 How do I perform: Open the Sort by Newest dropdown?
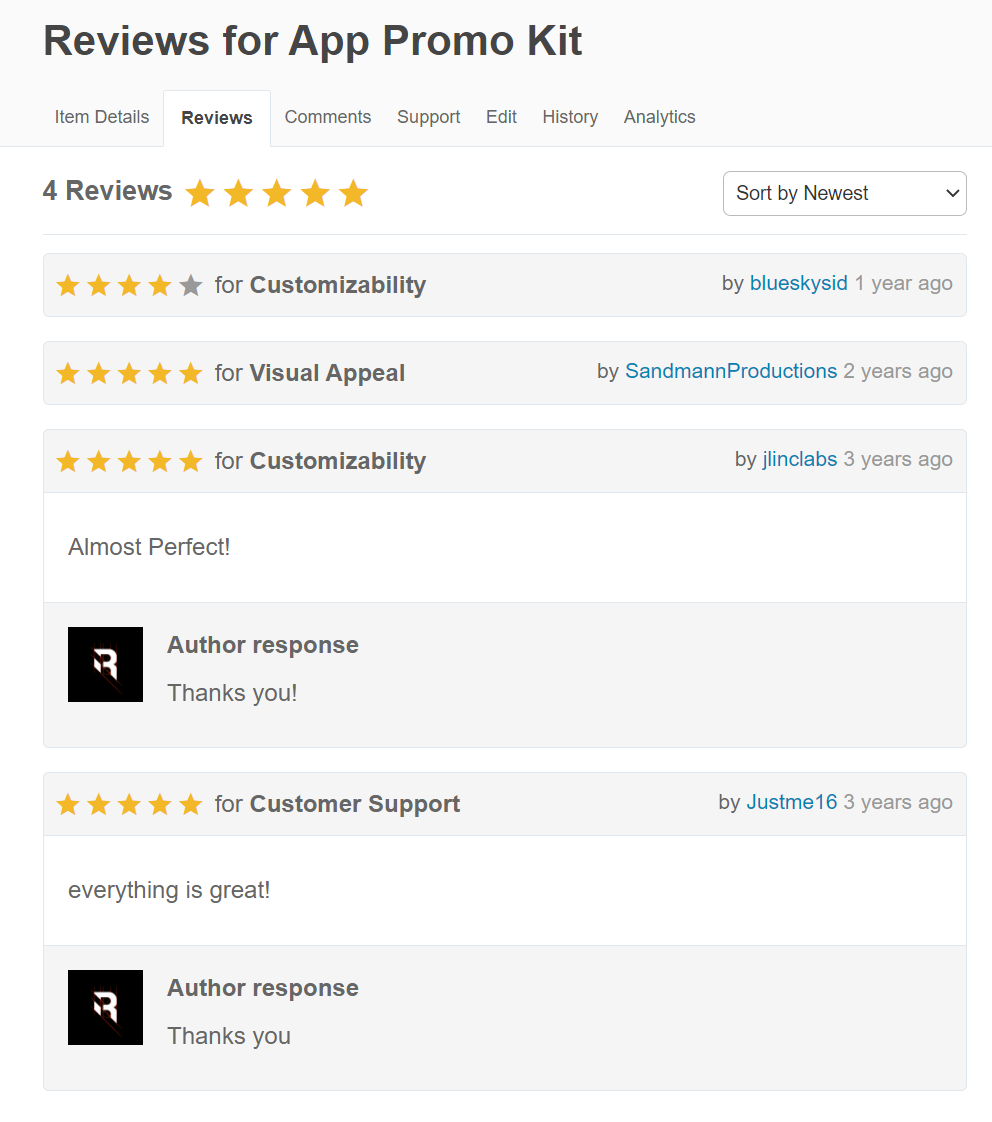(845, 193)
